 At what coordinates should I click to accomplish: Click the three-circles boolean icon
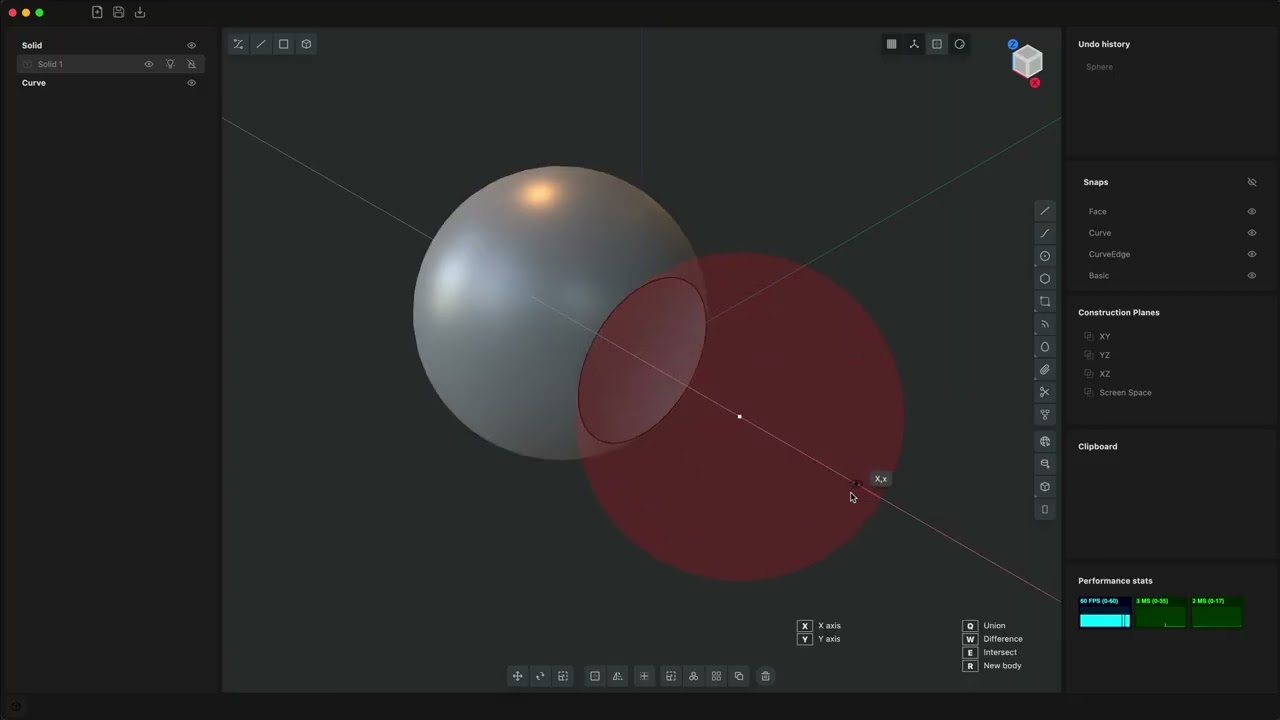(x=693, y=676)
